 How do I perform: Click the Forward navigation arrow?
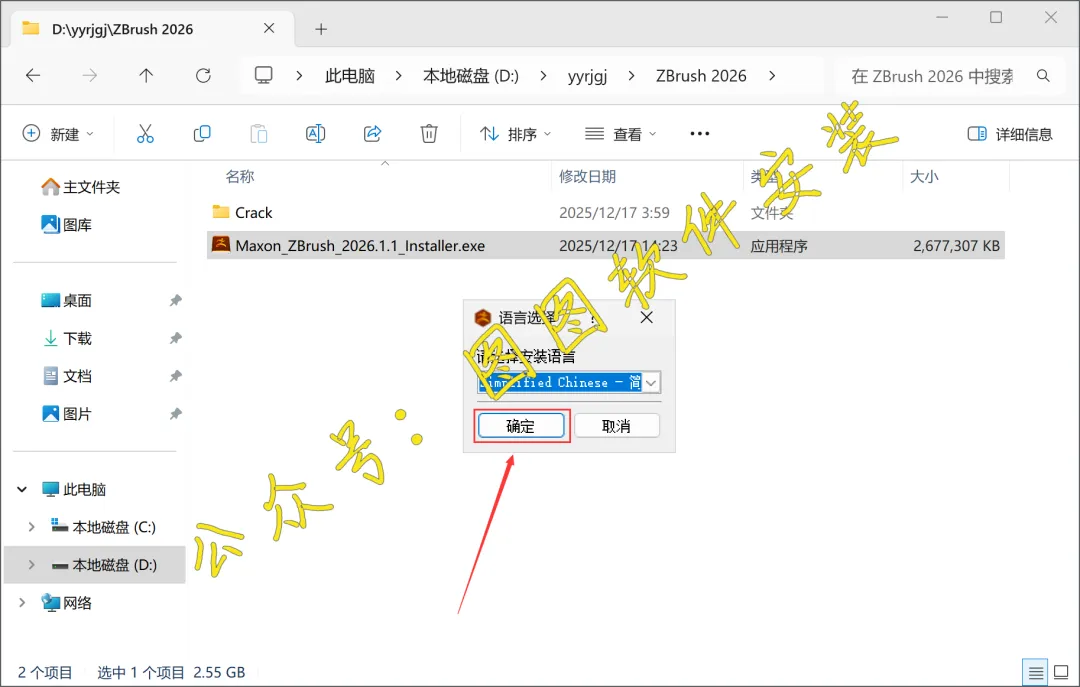coord(90,76)
